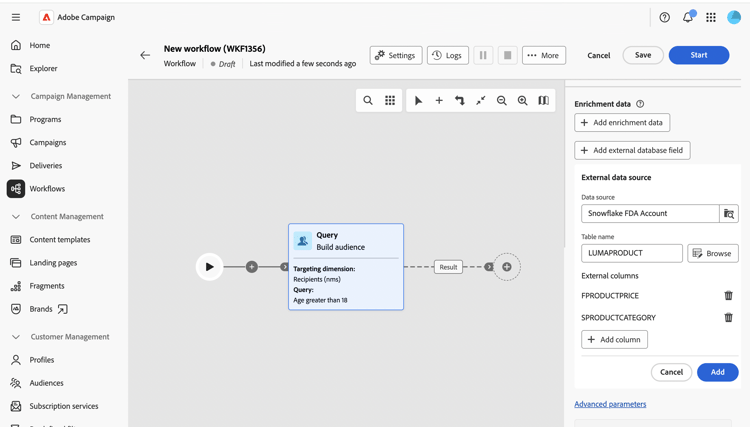Click the fit-to-screen icon

[481, 100]
